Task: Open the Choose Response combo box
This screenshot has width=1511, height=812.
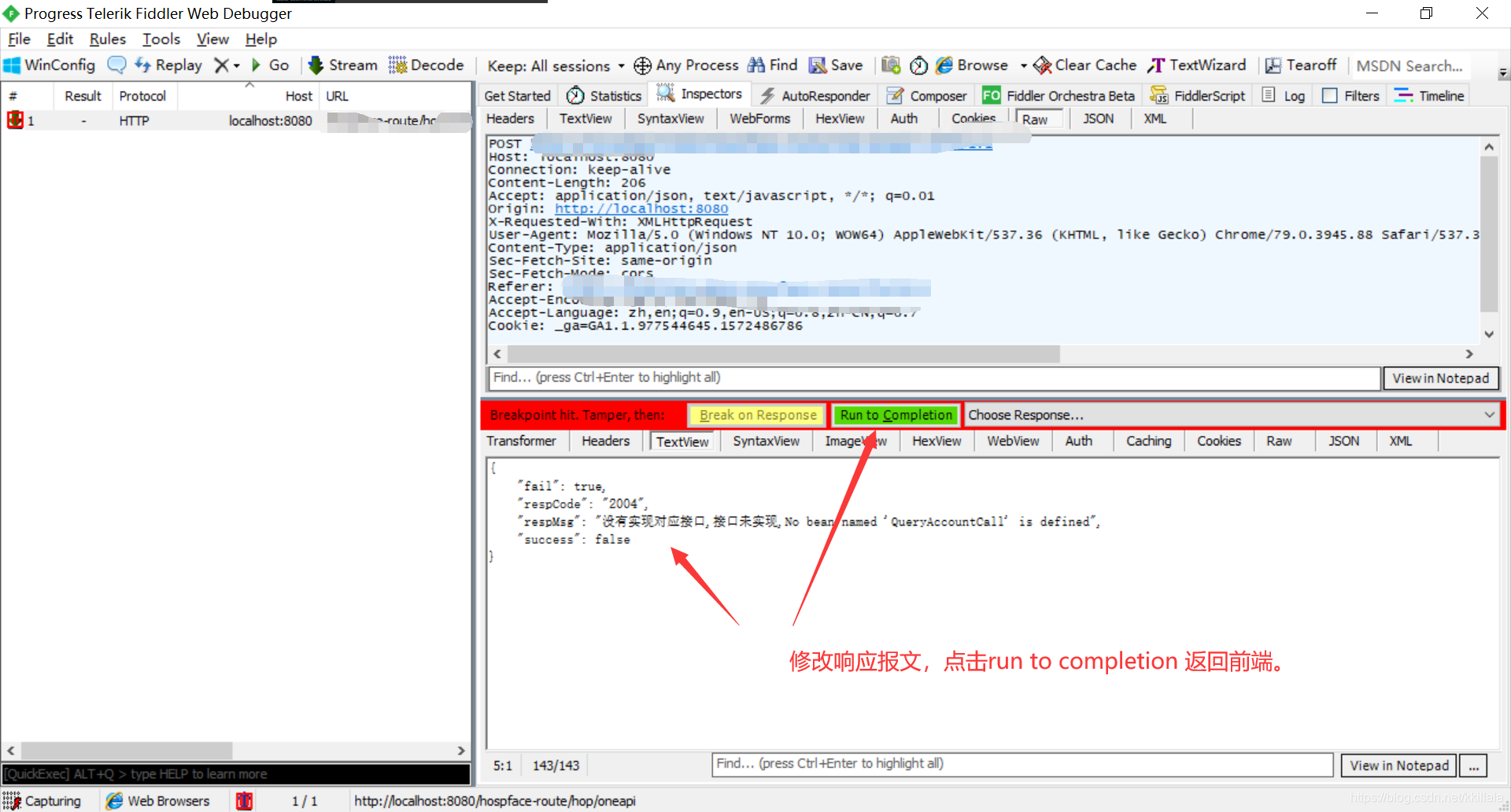Action: pos(1232,415)
